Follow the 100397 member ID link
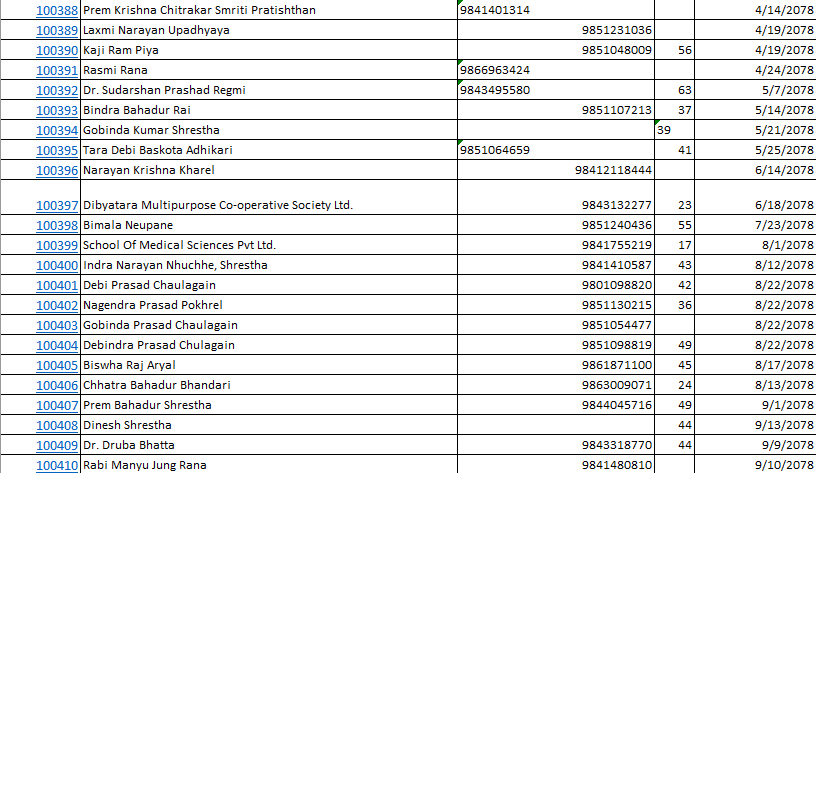The width and height of the screenshot is (817, 803). pyautogui.click(x=57, y=205)
